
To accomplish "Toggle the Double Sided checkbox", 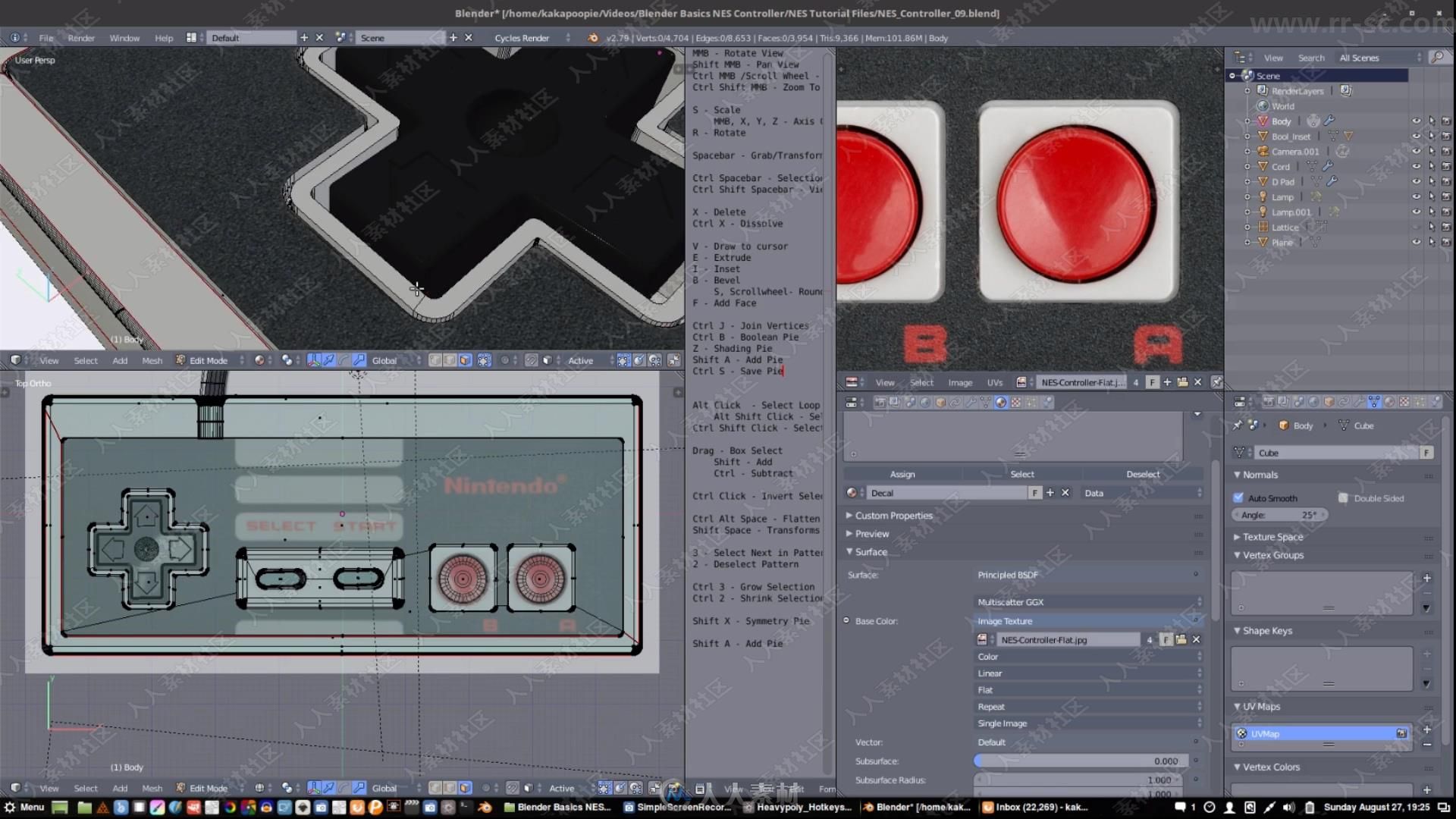I will (x=1343, y=498).
